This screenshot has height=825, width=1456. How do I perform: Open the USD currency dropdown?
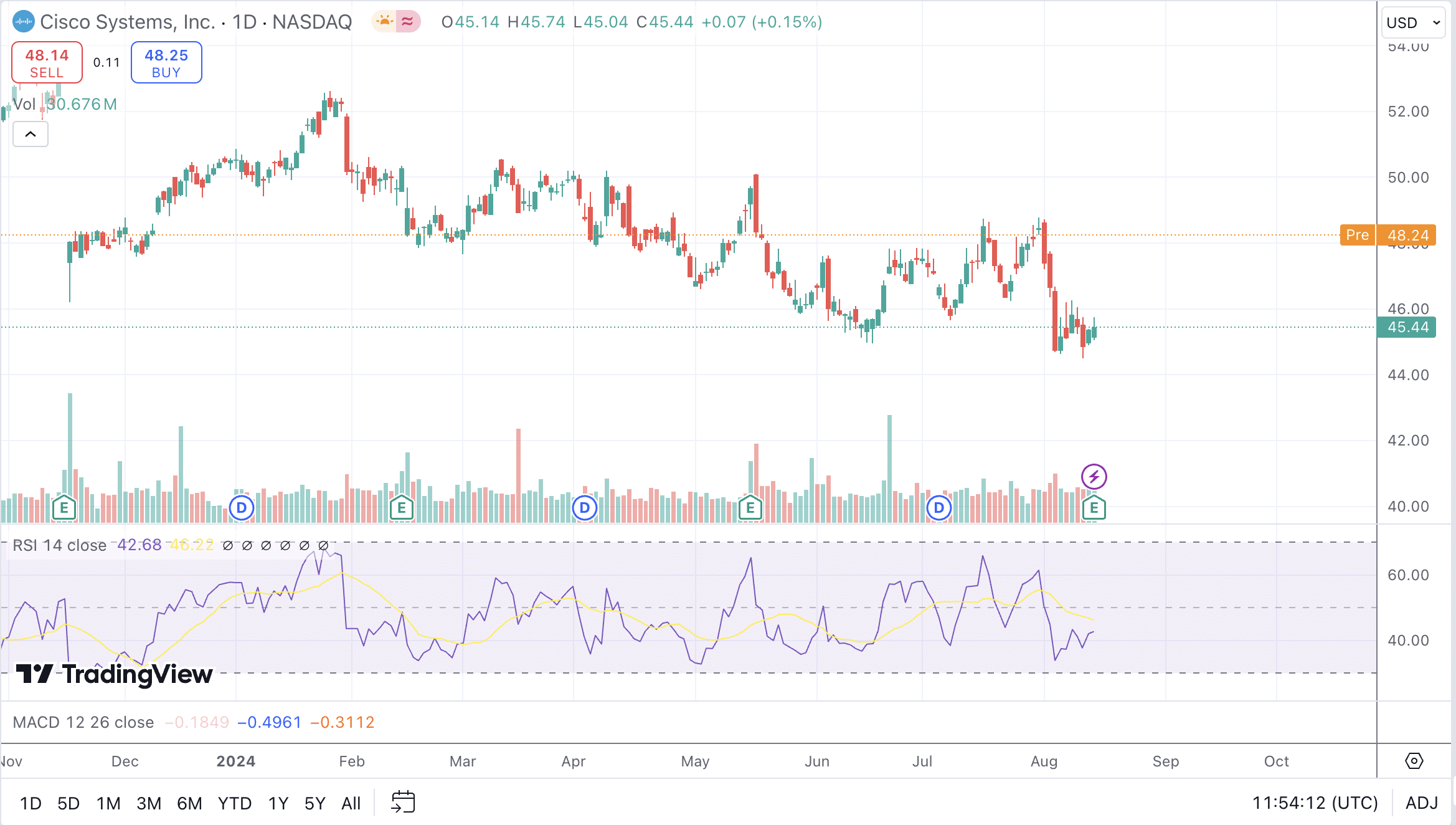[x=1413, y=23]
